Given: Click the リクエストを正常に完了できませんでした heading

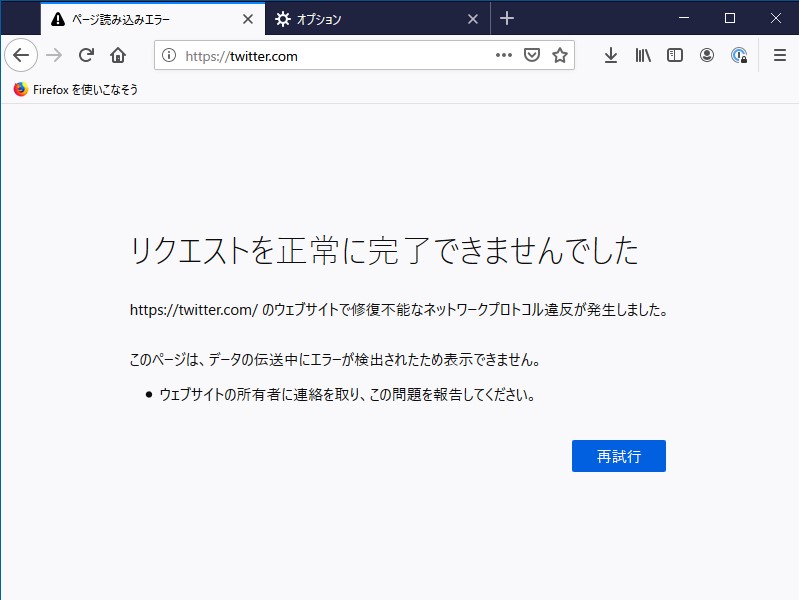Looking at the screenshot, I should 384,251.
